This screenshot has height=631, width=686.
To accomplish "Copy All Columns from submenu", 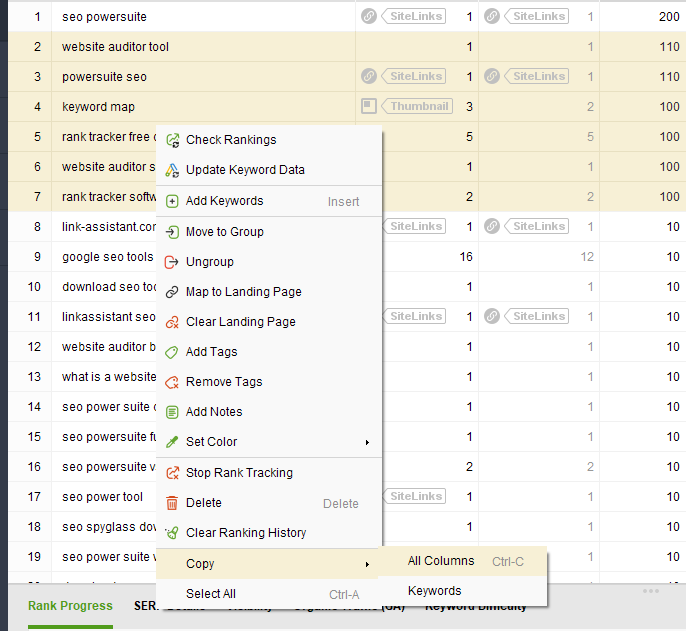I will [462, 561].
